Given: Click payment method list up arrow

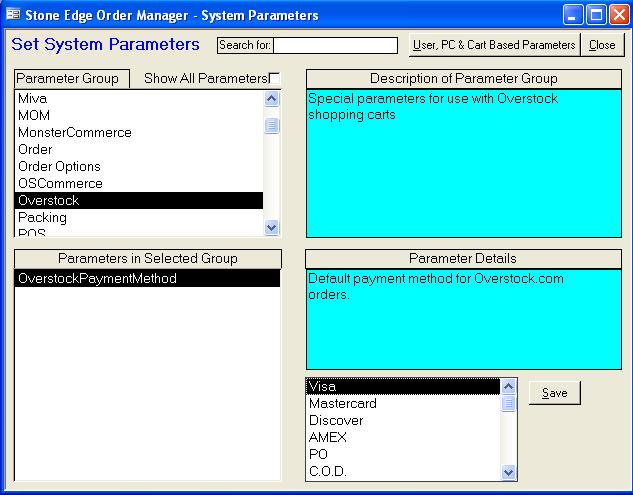Looking at the screenshot, I should click(x=508, y=387).
